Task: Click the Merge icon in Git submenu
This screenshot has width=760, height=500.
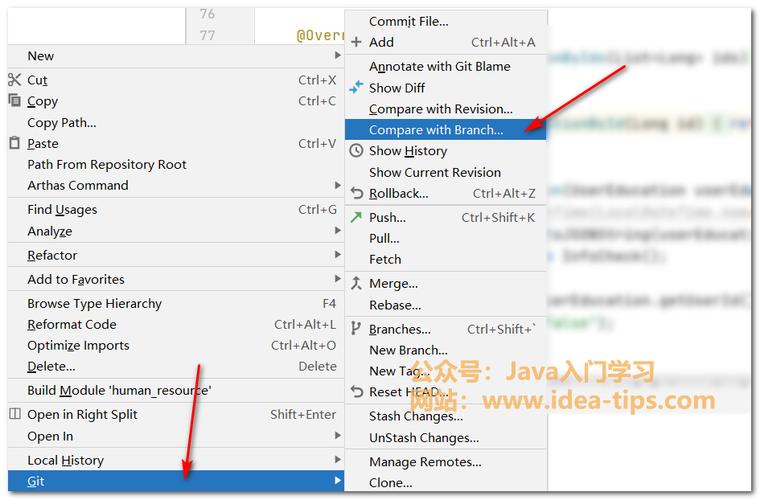Action: (x=356, y=284)
